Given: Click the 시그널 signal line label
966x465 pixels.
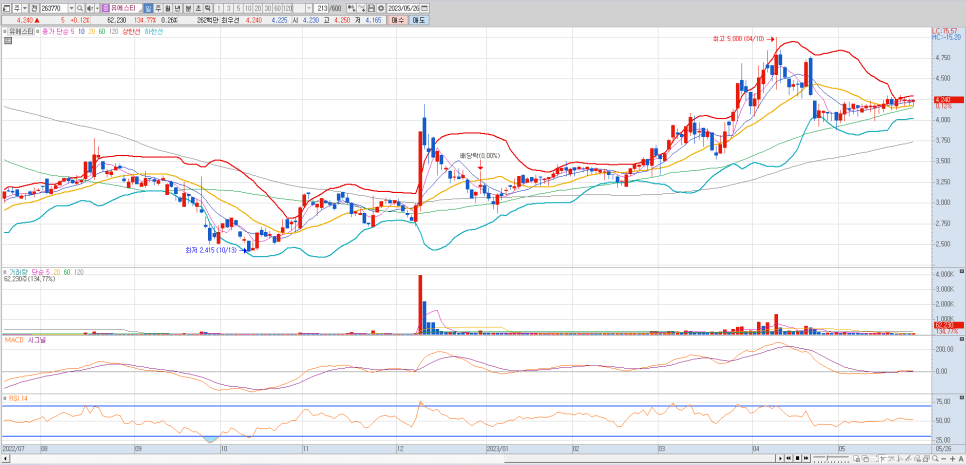Looking at the screenshot, I should (x=36, y=339).
